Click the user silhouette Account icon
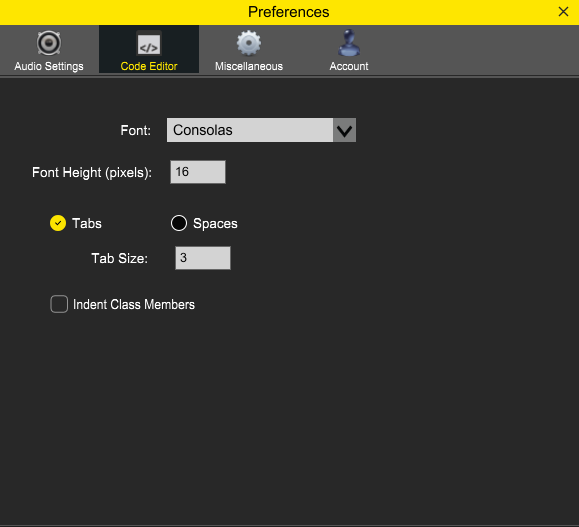579x527 pixels. [x=349, y=43]
